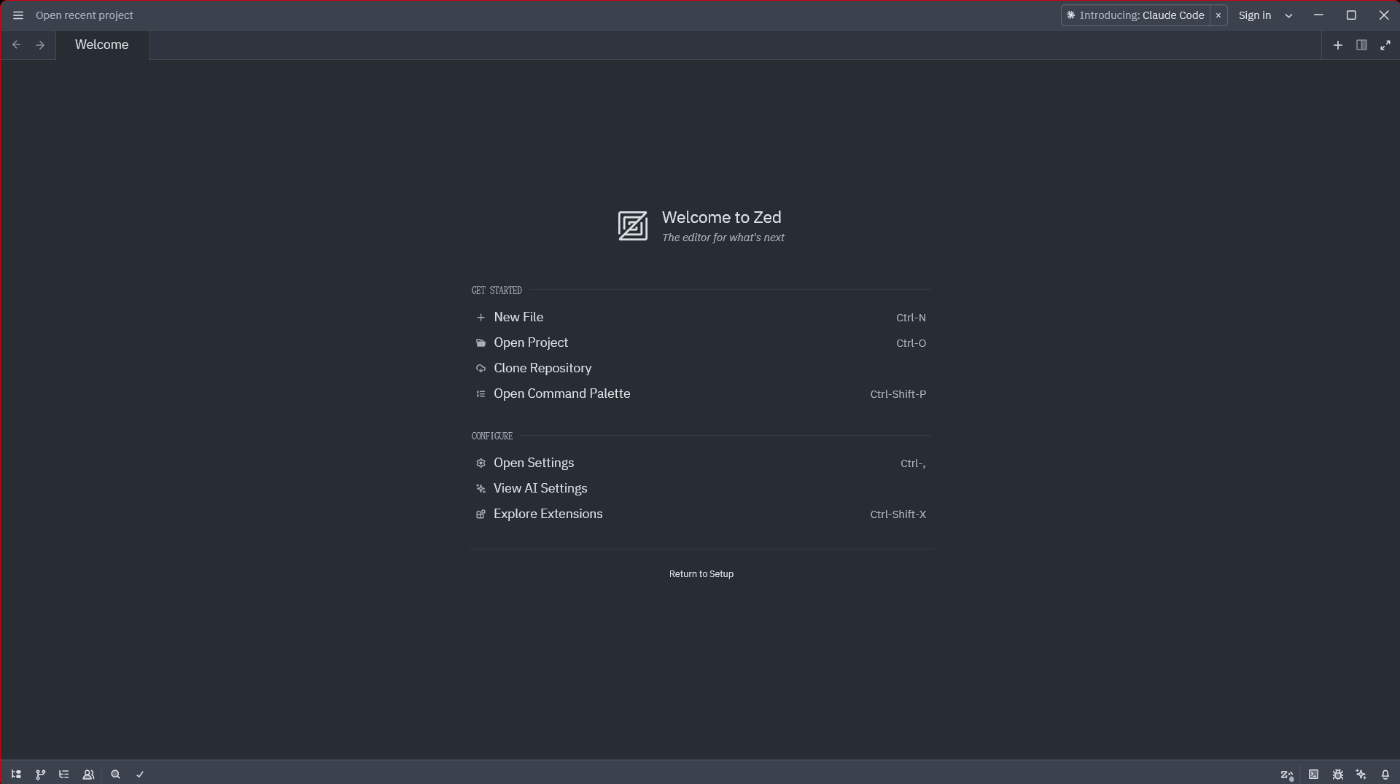This screenshot has height=784, width=1400.
Task: Open the Git Panel branch icon
Action: (x=40, y=774)
